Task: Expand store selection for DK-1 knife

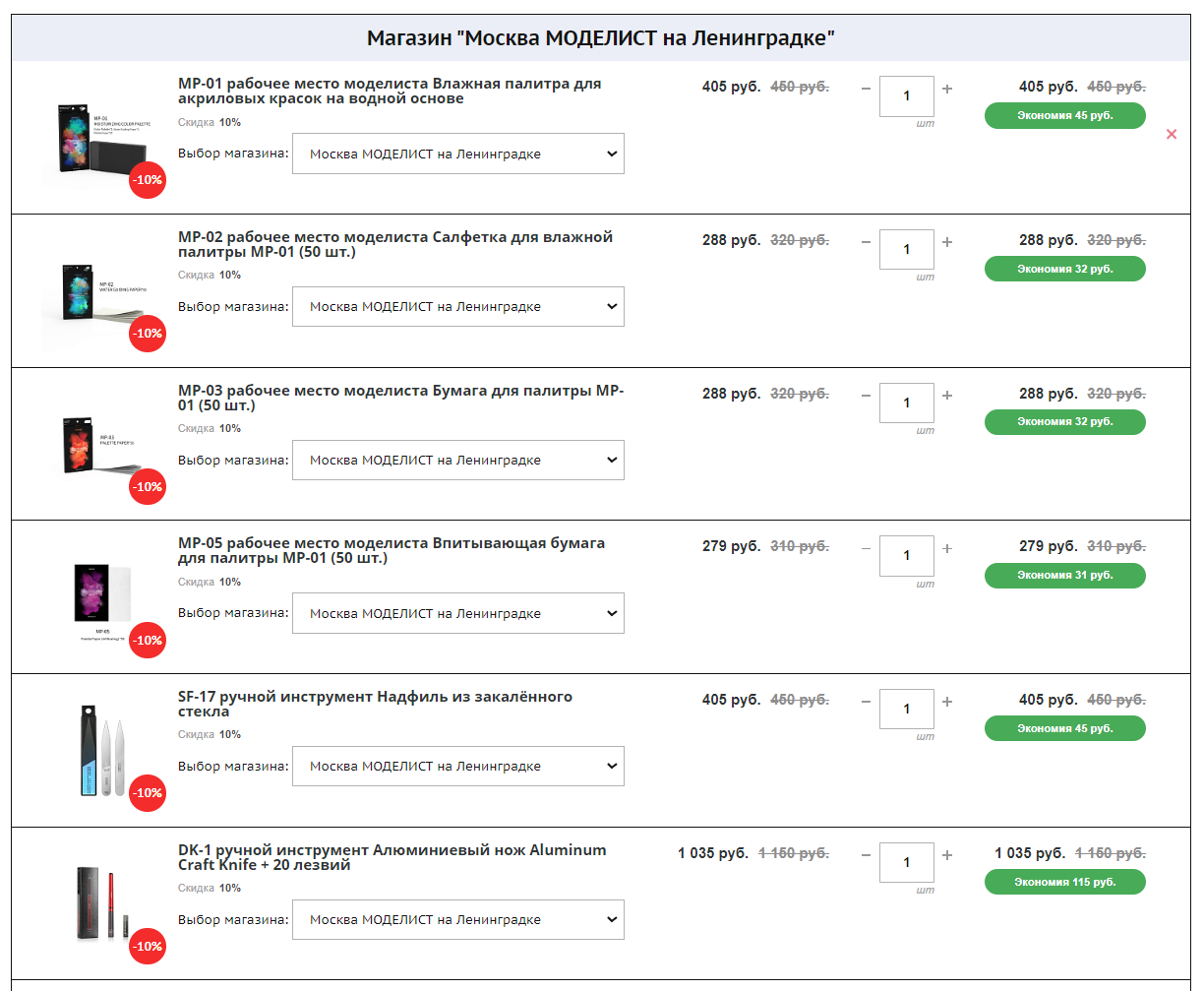Action: pos(458,919)
